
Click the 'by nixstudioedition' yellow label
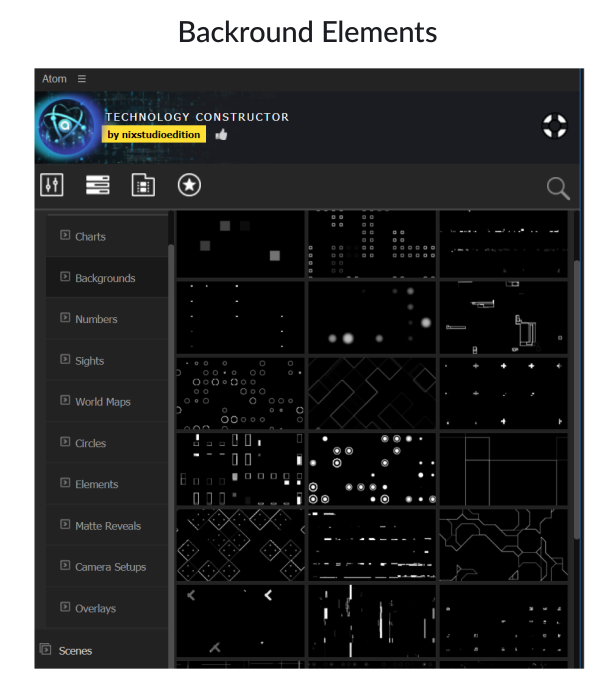pyautogui.click(x=154, y=135)
